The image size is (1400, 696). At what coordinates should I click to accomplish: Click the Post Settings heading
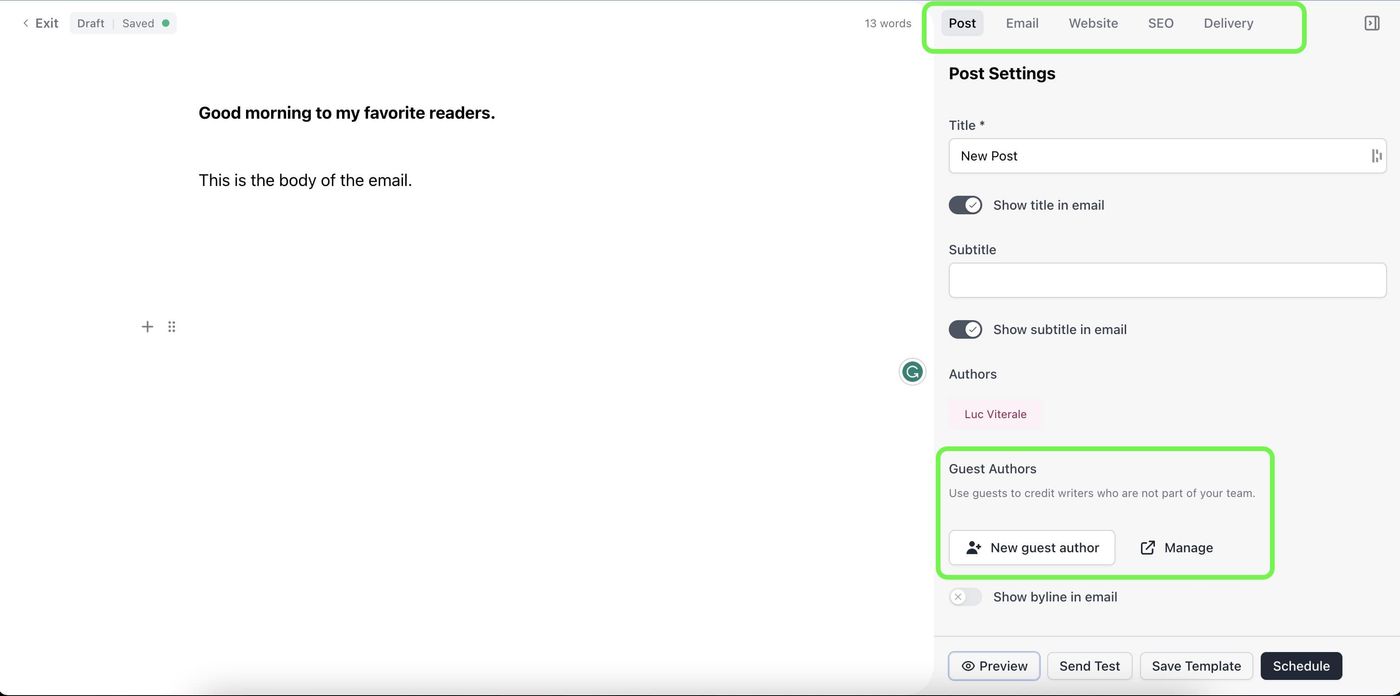tap(1002, 73)
